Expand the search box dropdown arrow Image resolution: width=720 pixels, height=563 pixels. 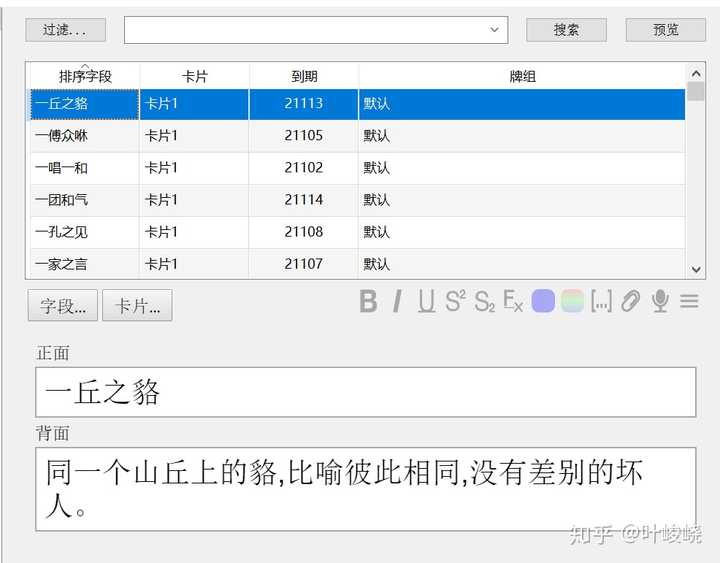[x=494, y=30]
